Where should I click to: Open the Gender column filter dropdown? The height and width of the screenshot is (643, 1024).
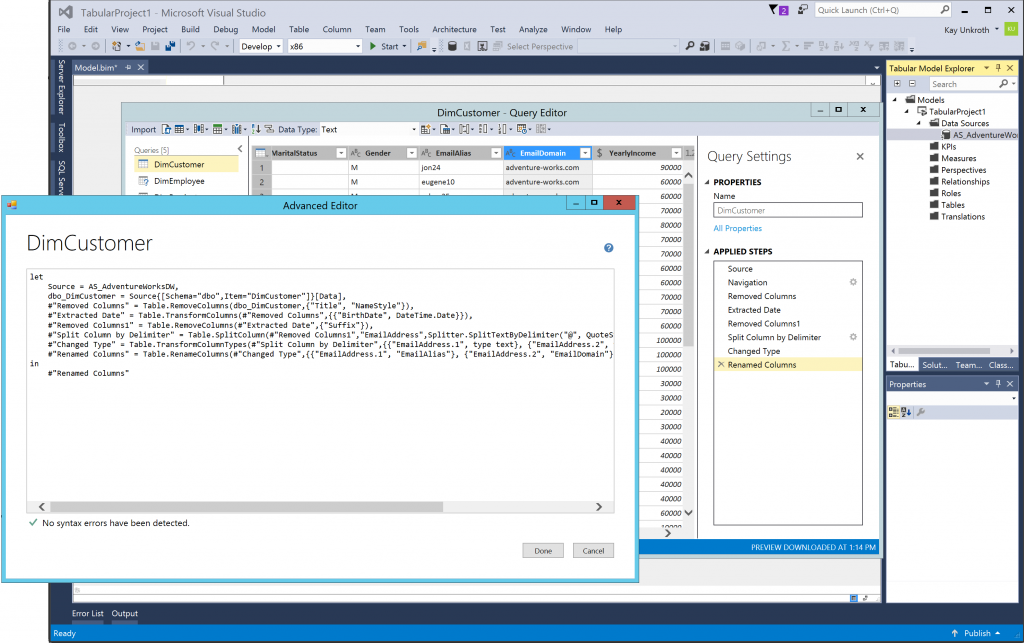411,153
